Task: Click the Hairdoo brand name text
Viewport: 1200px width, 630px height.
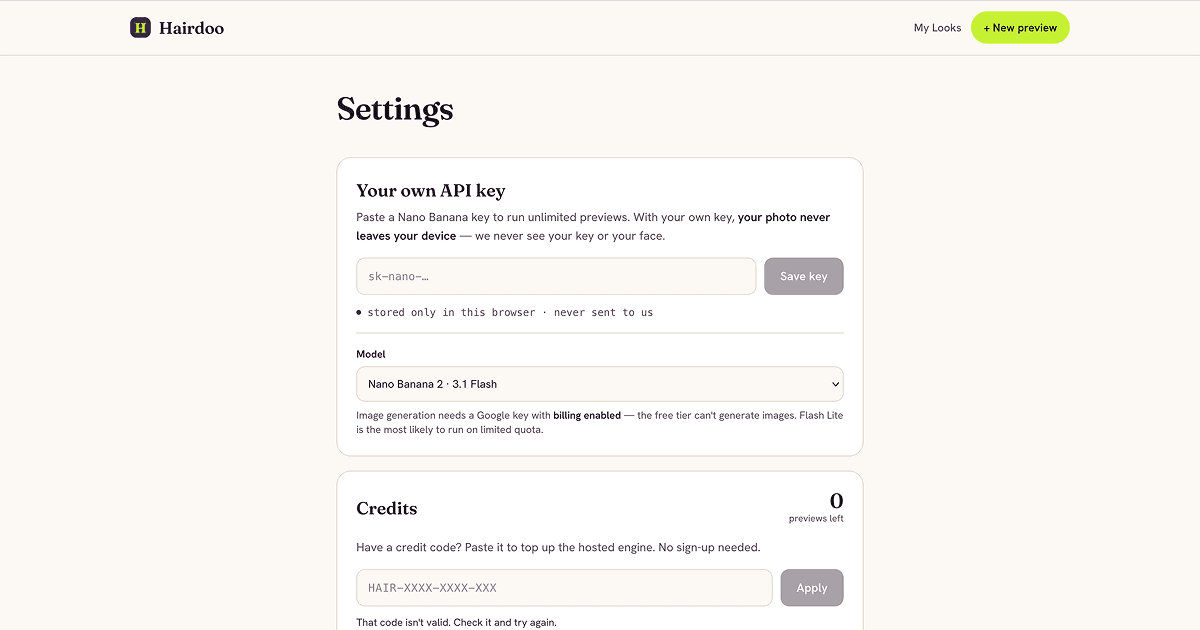Action: click(191, 28)
